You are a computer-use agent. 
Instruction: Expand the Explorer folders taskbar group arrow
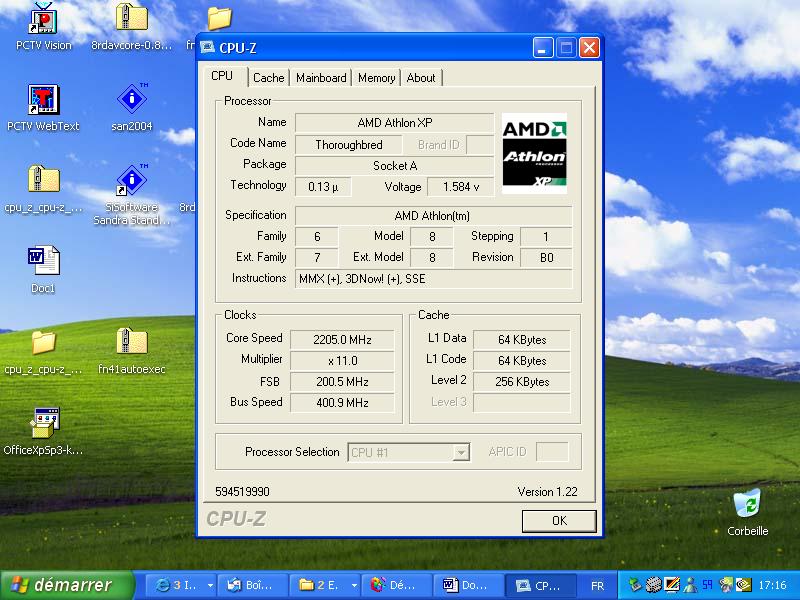tap(354, 585)
